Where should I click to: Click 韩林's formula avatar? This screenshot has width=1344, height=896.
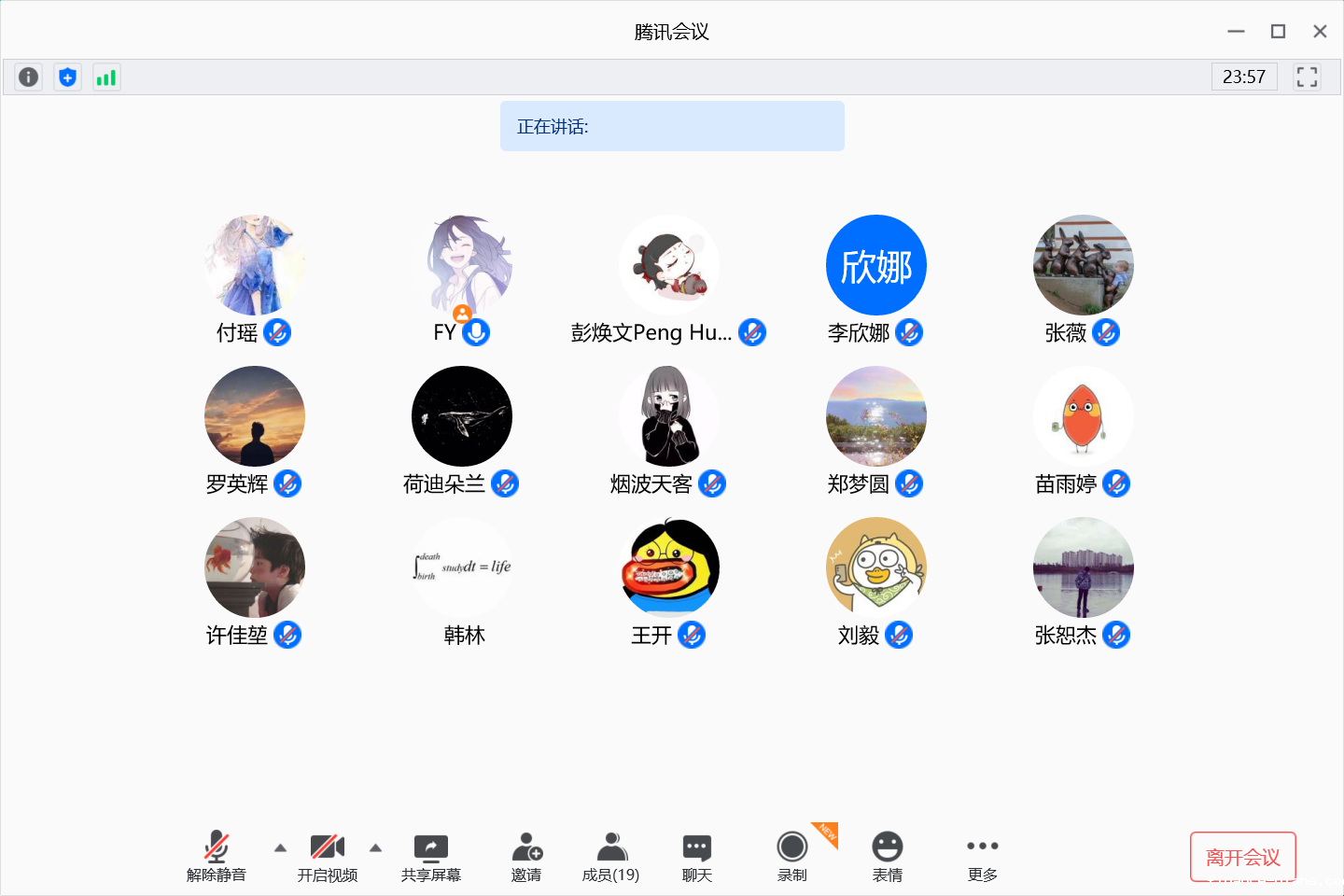pos(463,567)
